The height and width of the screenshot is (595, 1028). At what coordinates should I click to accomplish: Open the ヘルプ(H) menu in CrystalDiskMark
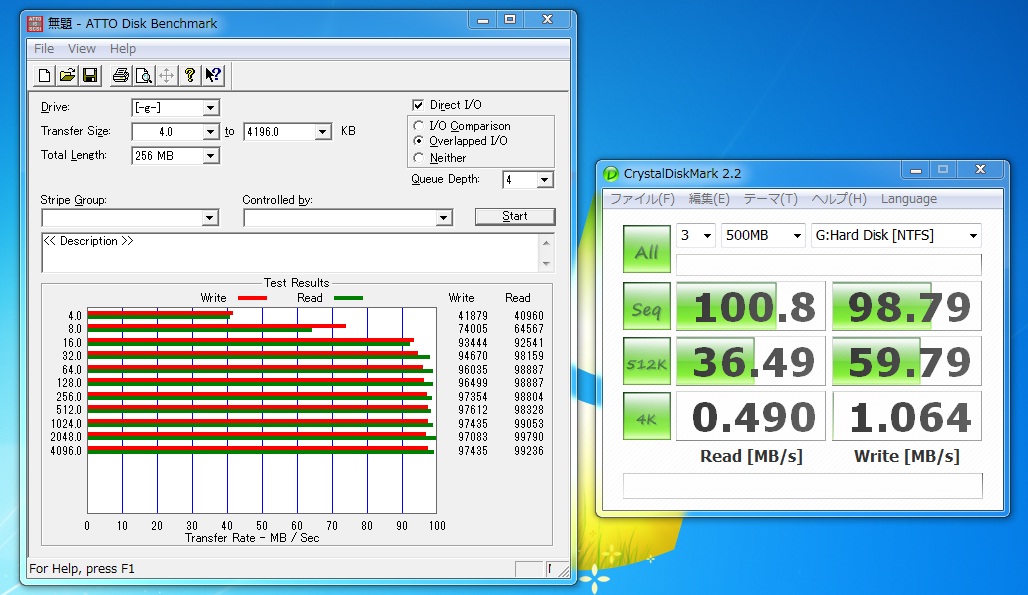coord(839,199)
